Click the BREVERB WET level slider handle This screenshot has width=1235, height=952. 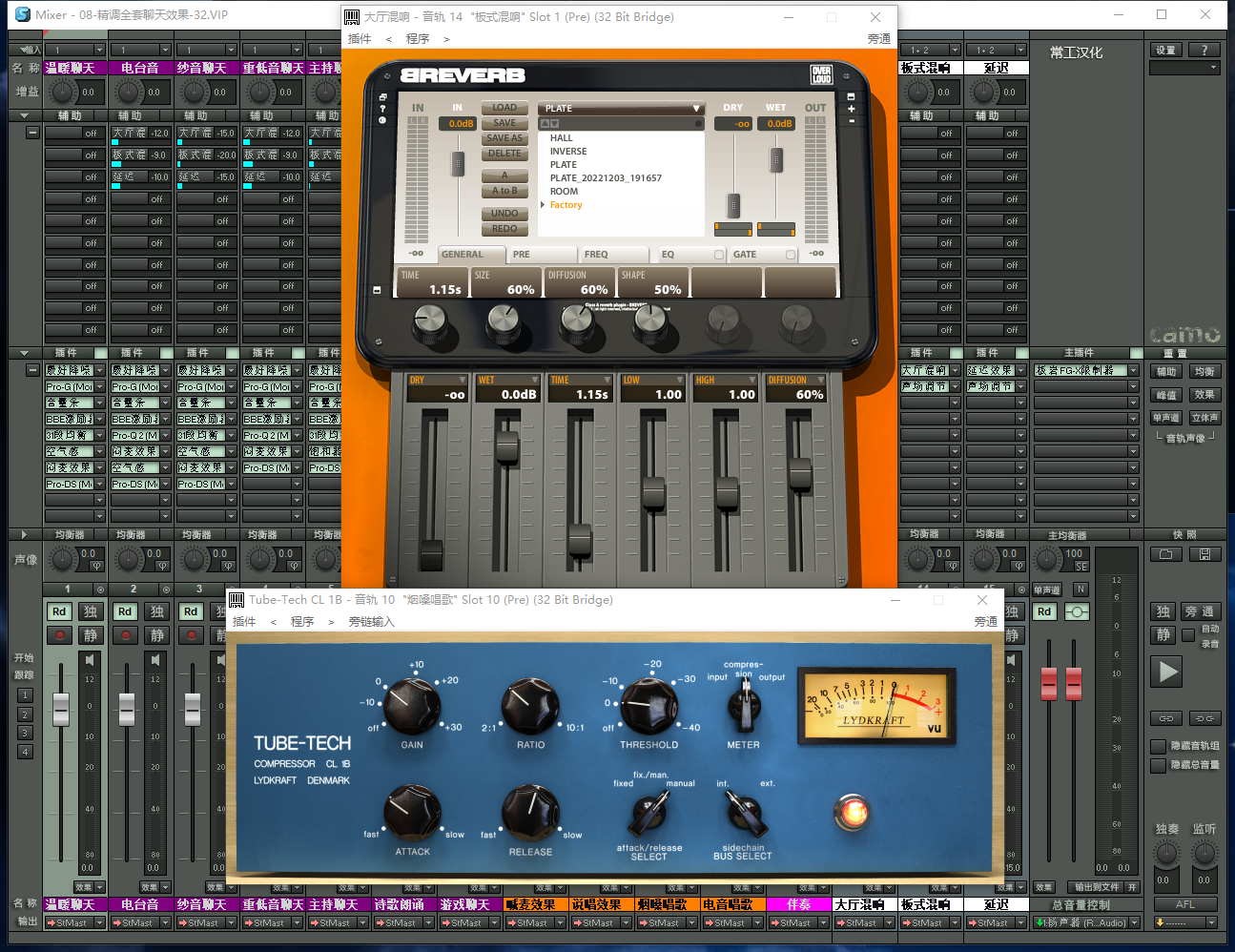(776, 159)
